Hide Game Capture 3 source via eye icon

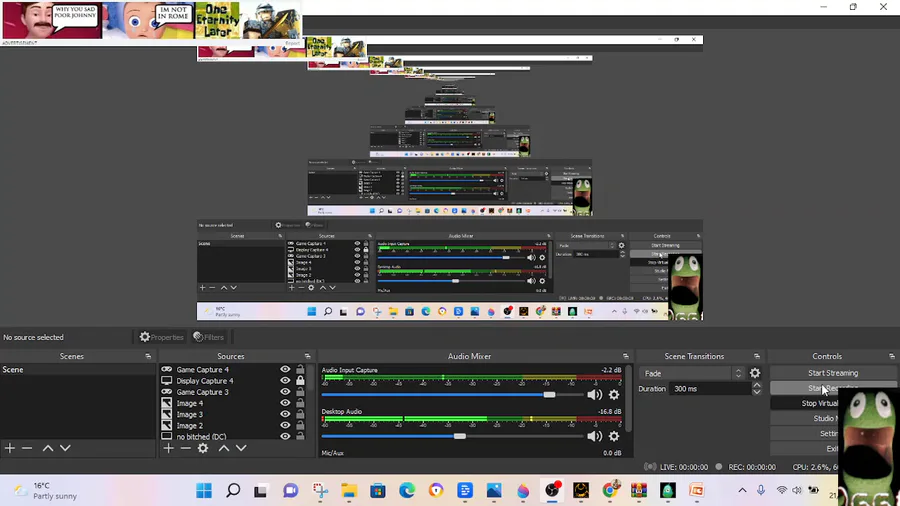click(x=285, y=392)
